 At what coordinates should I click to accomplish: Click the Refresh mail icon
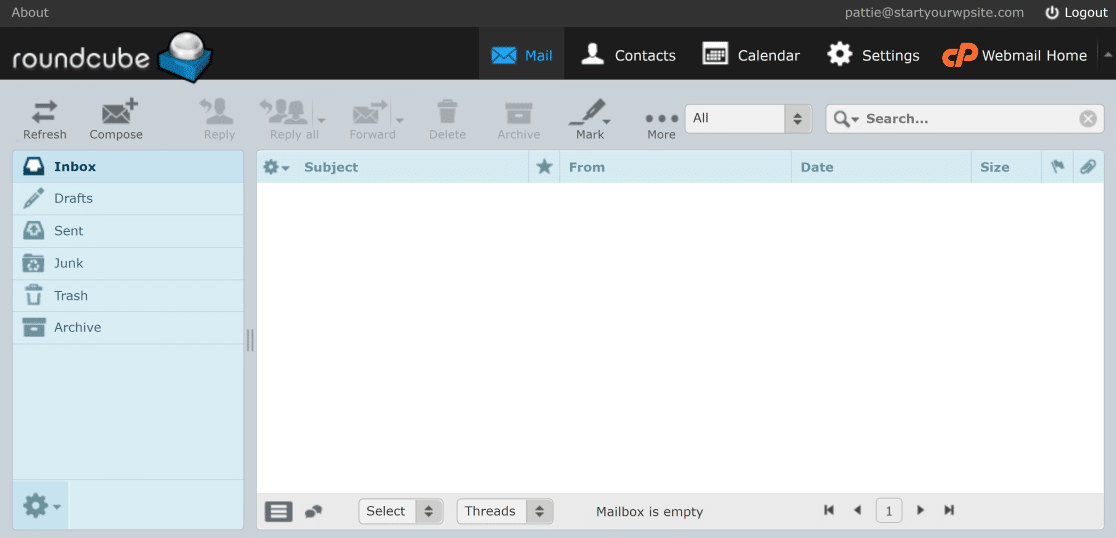[44, 112]
